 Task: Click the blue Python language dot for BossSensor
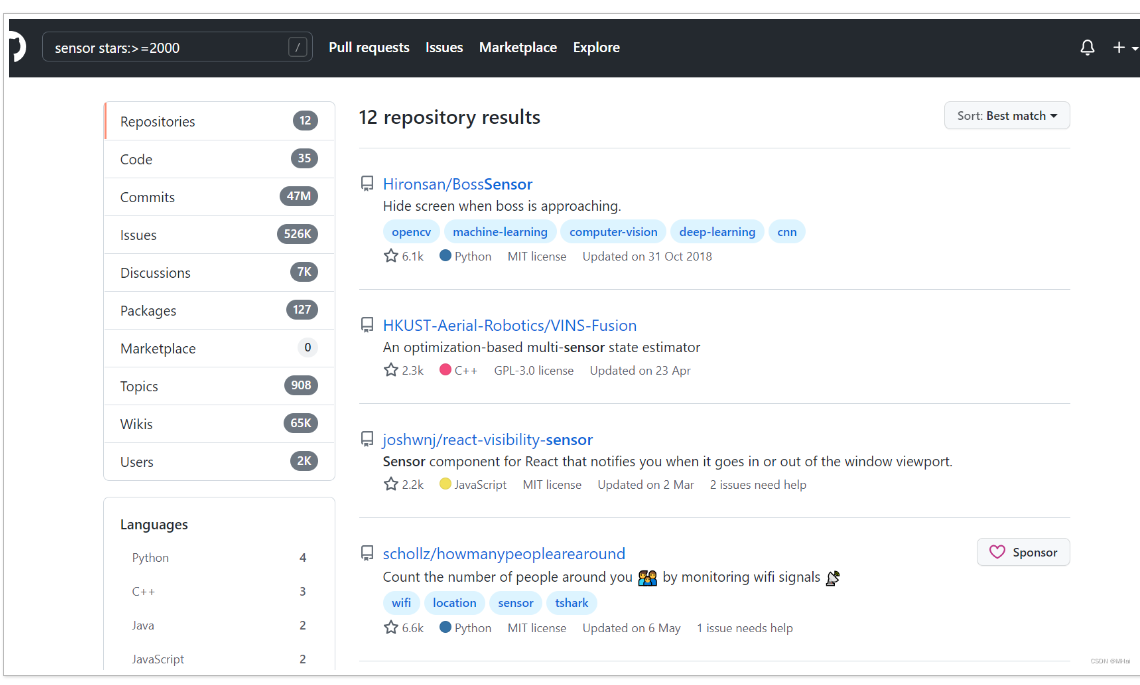(x=445, y=255)
